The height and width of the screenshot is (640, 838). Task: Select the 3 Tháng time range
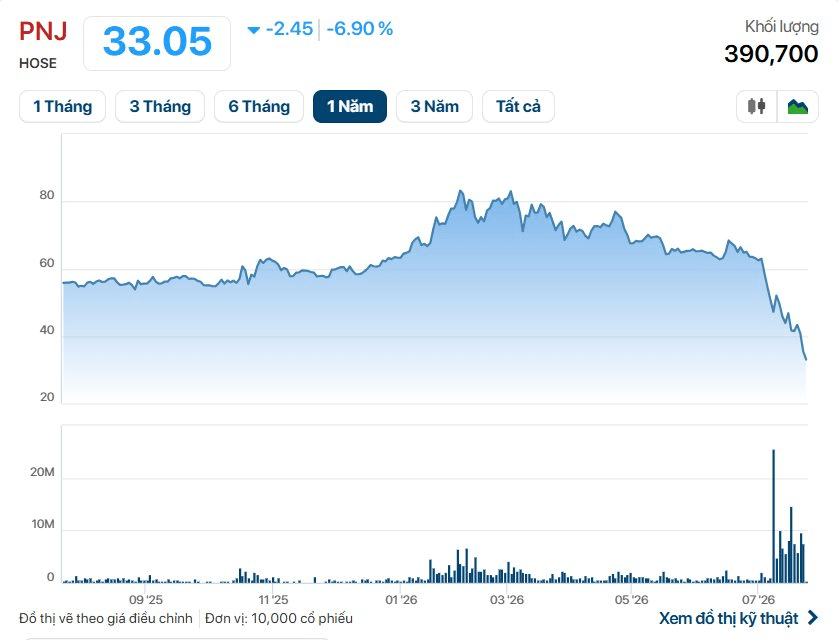160,106
